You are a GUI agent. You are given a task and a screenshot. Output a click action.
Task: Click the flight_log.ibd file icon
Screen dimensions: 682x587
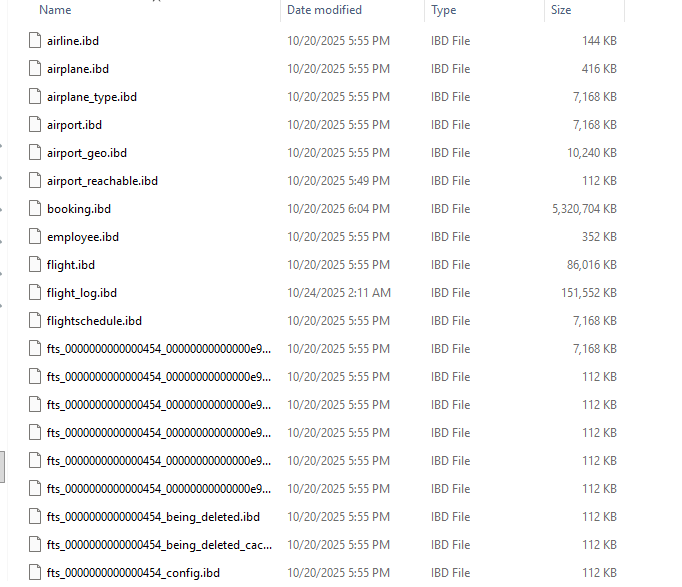point(35,293)
